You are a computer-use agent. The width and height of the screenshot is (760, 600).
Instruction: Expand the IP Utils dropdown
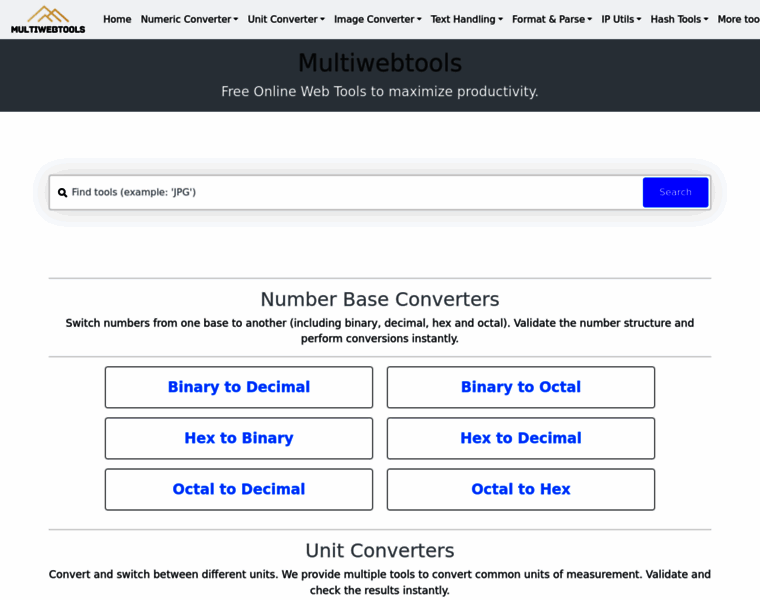(x=621, y=19)
